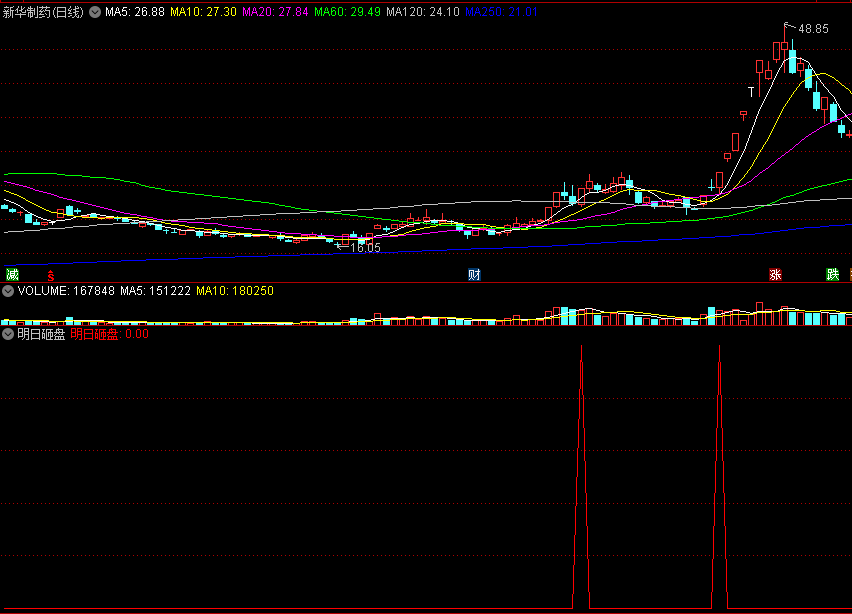The width and height of the screenshot is (852, 614).
Task: Click the yellow MA10: 27.30 label
Action: pyautogui.click(x=203, y=12)
